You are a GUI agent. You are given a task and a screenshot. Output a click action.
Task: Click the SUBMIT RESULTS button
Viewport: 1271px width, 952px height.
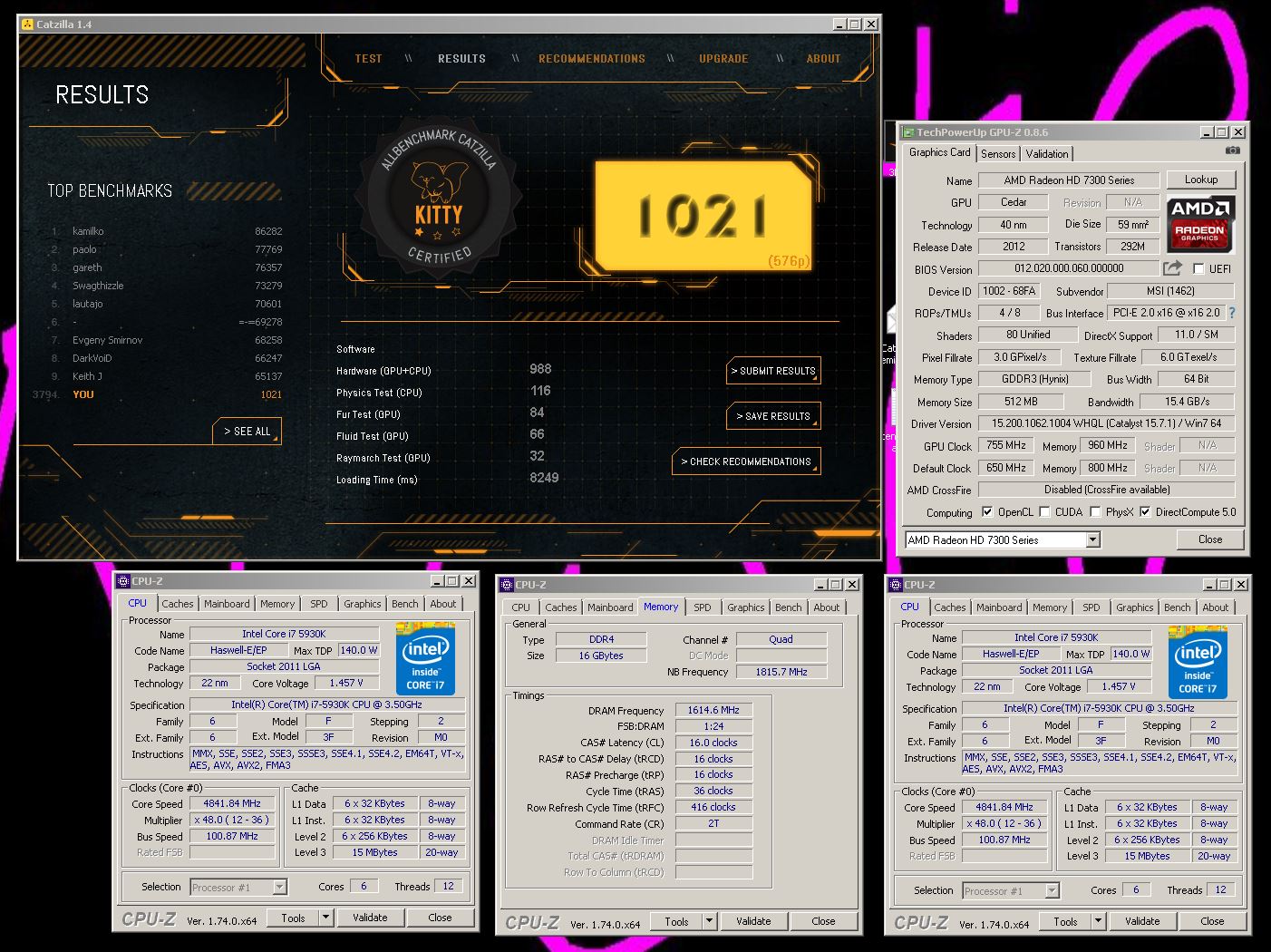773,371
